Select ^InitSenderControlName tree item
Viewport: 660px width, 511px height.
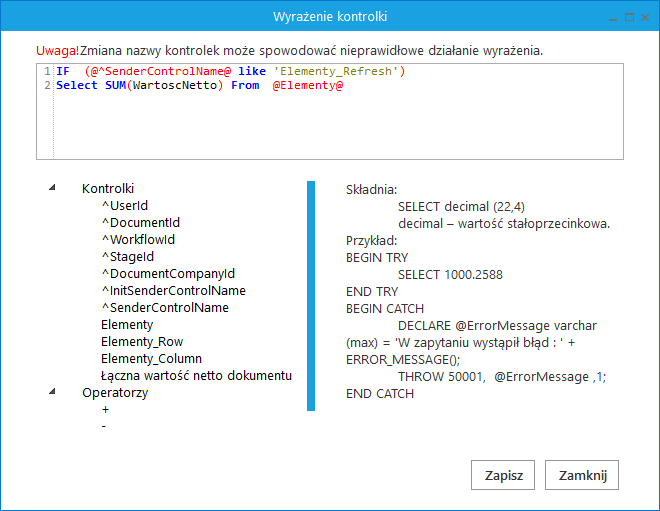click(x=173, y=290)
